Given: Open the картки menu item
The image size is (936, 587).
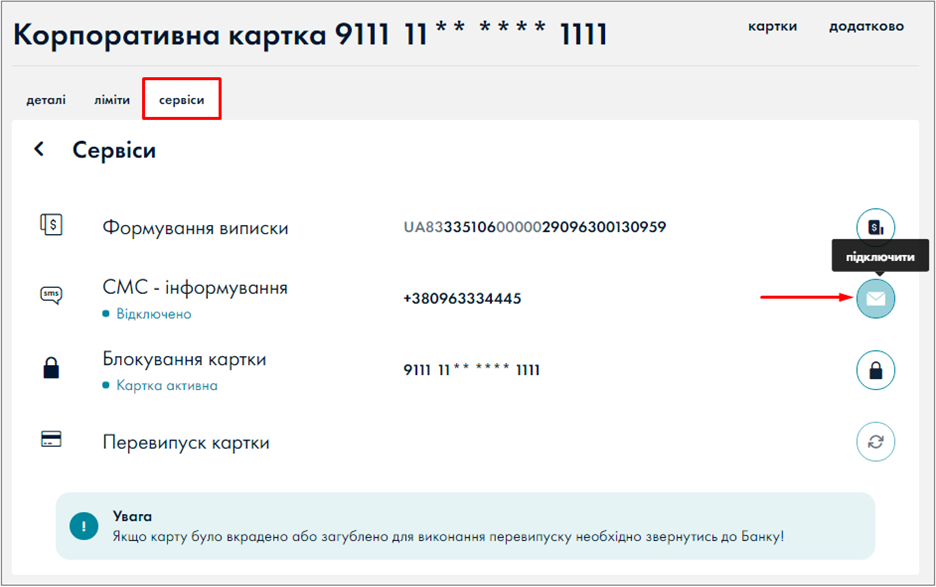Looking at the screenshot, I should tap(772, 27).
